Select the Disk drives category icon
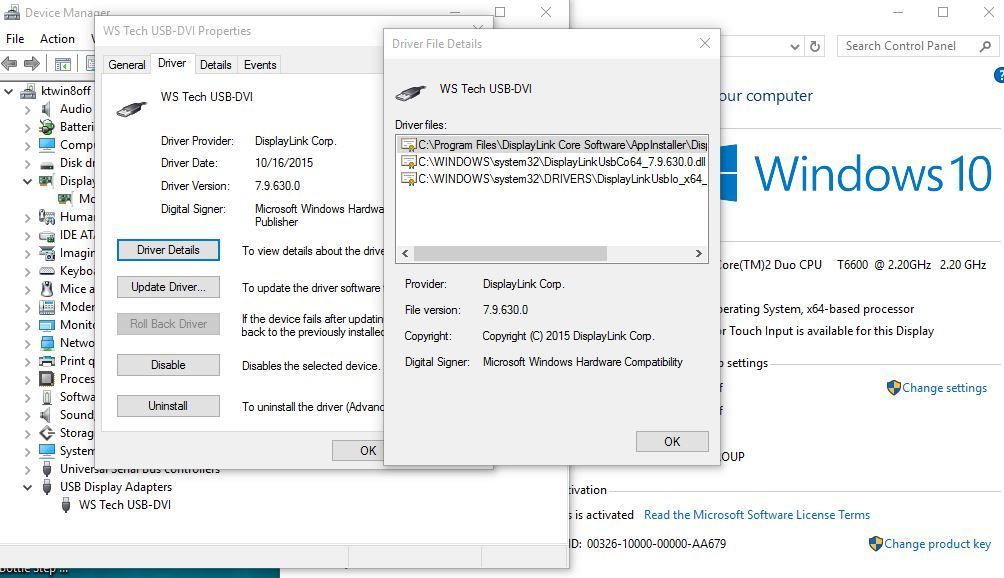This screenshot has height=578, width=1004. tap(47, 163)
